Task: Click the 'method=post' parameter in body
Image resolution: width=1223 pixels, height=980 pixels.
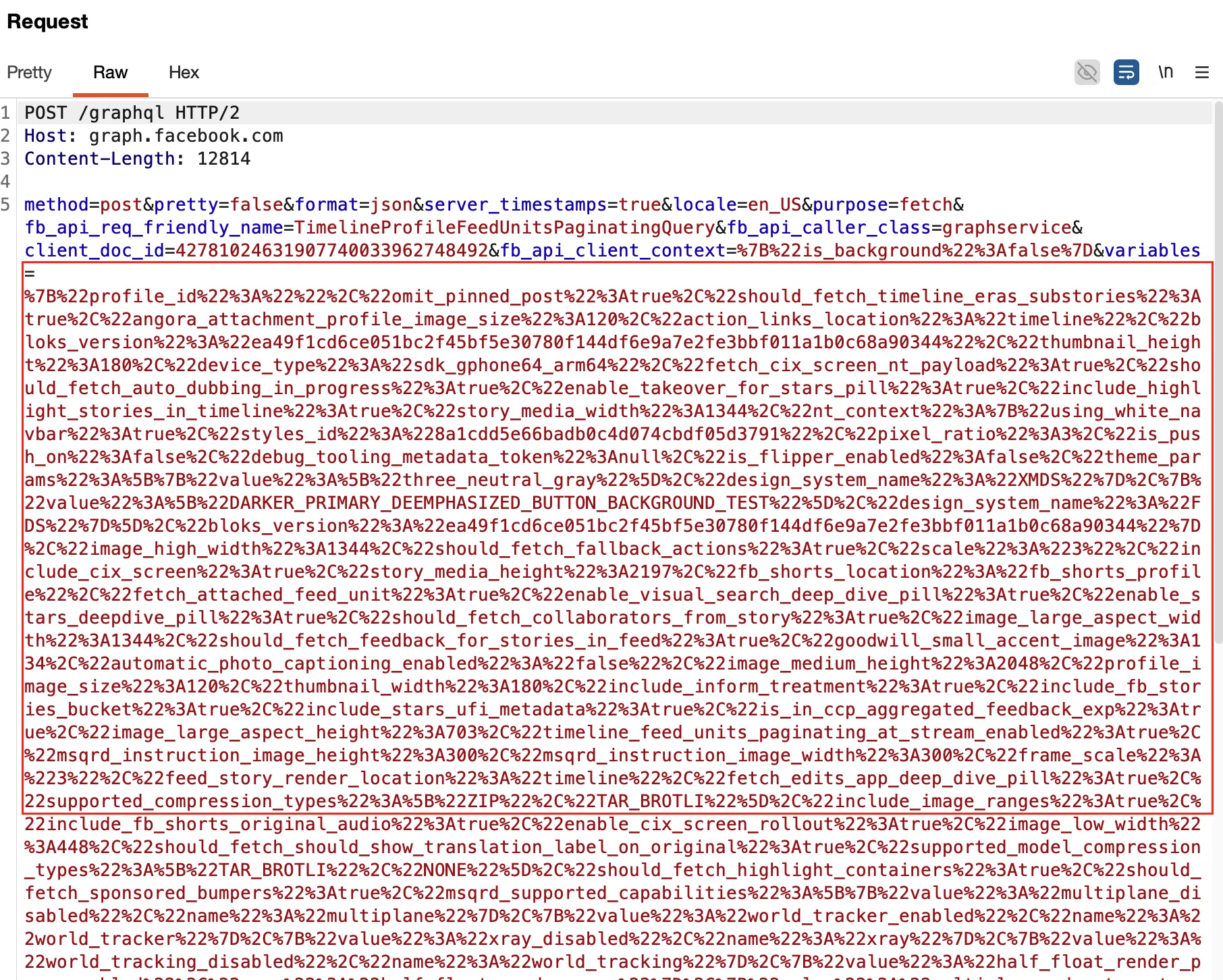Action: tap(84, 205)
